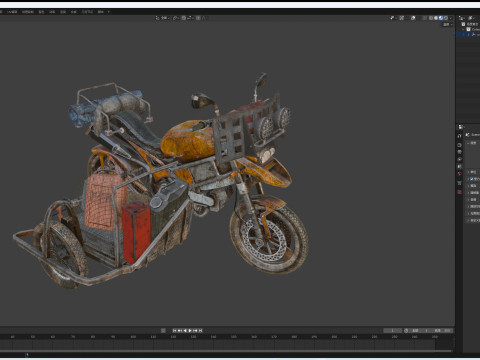The width and height of the screenshot is (480, 360).
Task: Open the View Layer properties tab
Action: 459,159
